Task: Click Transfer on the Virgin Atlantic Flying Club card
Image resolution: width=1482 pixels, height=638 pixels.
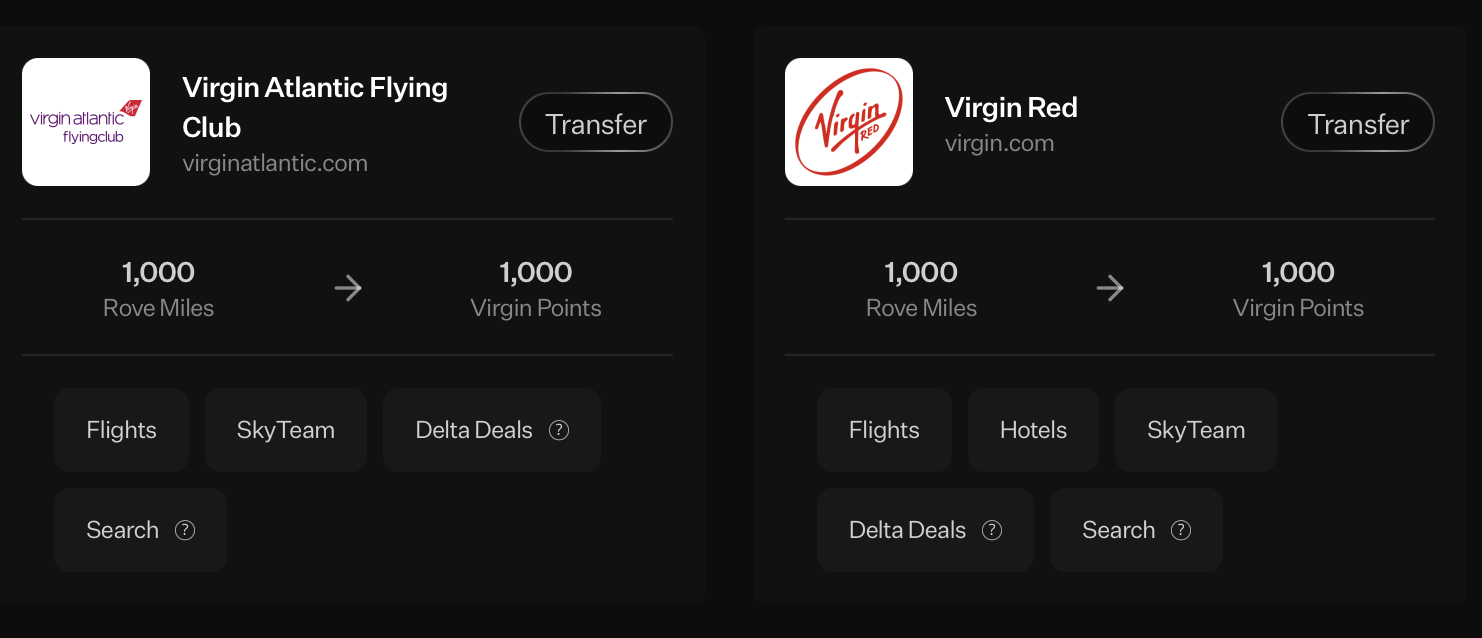Action: pos(595,121)
